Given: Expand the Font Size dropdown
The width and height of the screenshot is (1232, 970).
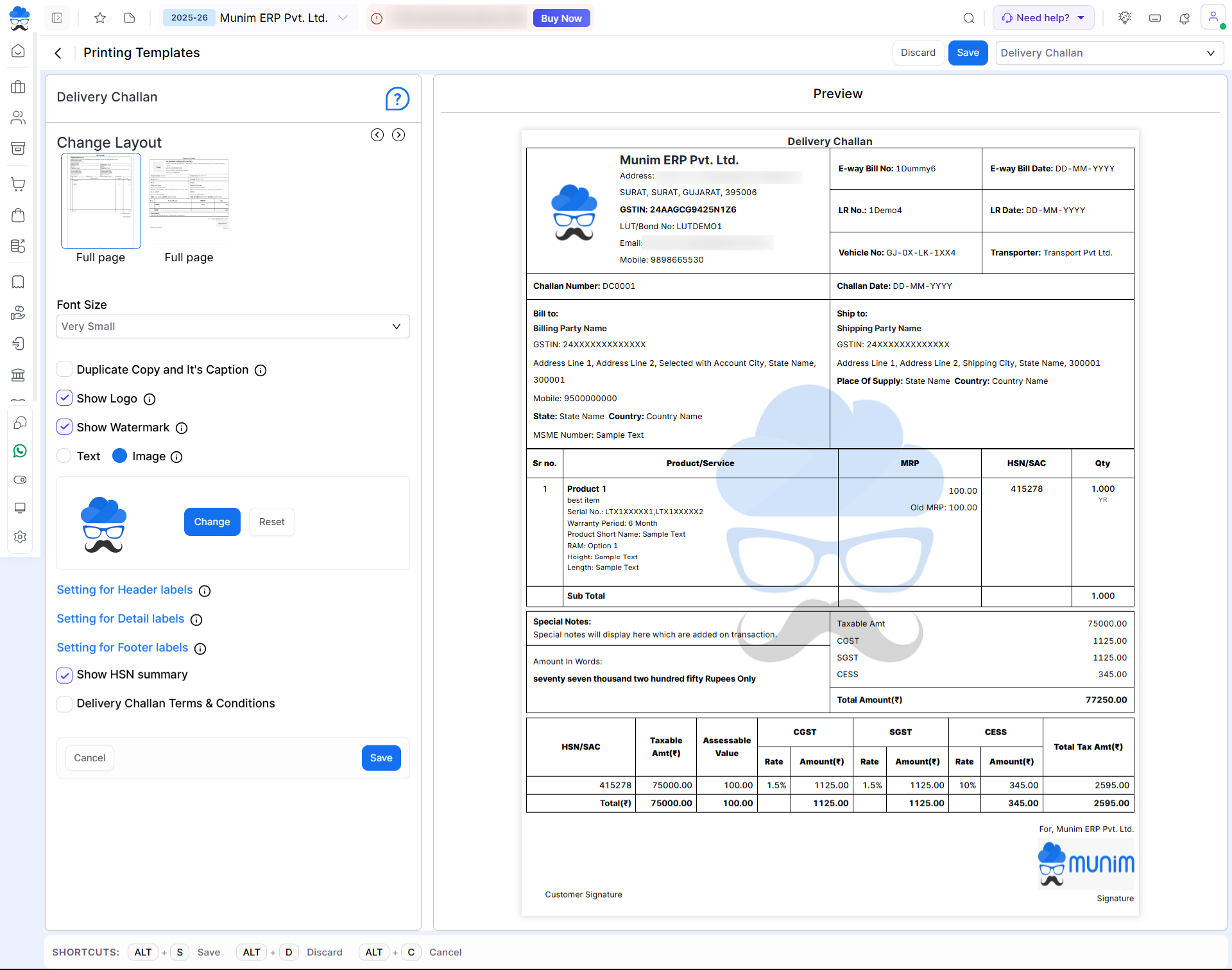Looking at the screenshot, I should [233, 326].
